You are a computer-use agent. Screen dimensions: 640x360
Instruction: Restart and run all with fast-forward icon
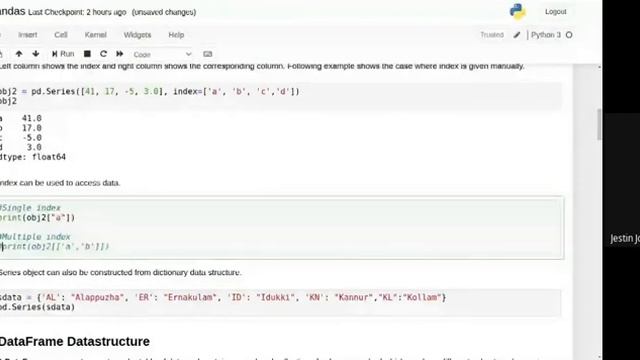click(x=120, y=54)
